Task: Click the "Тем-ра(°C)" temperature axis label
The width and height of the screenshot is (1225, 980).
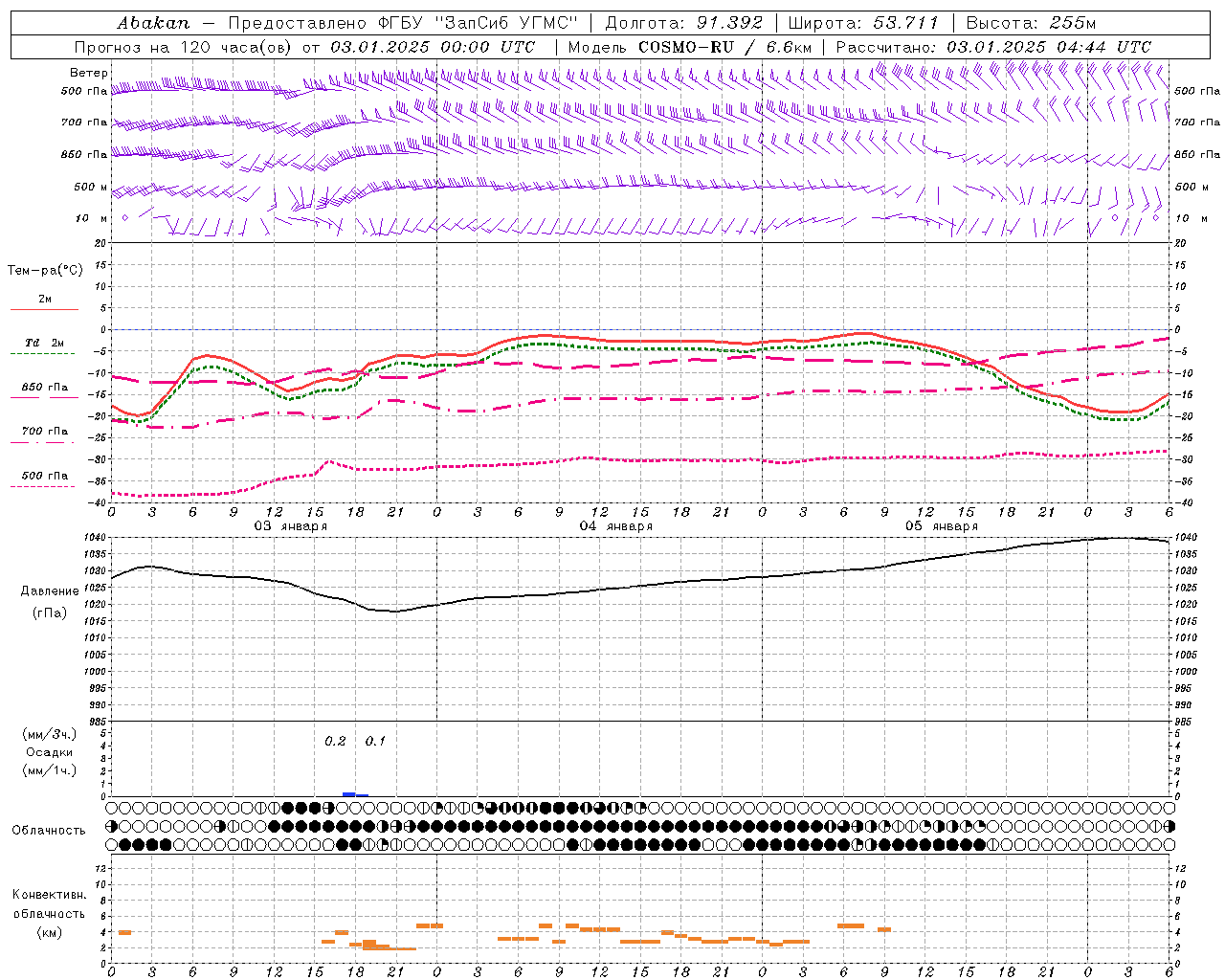Action: point(45,271)
